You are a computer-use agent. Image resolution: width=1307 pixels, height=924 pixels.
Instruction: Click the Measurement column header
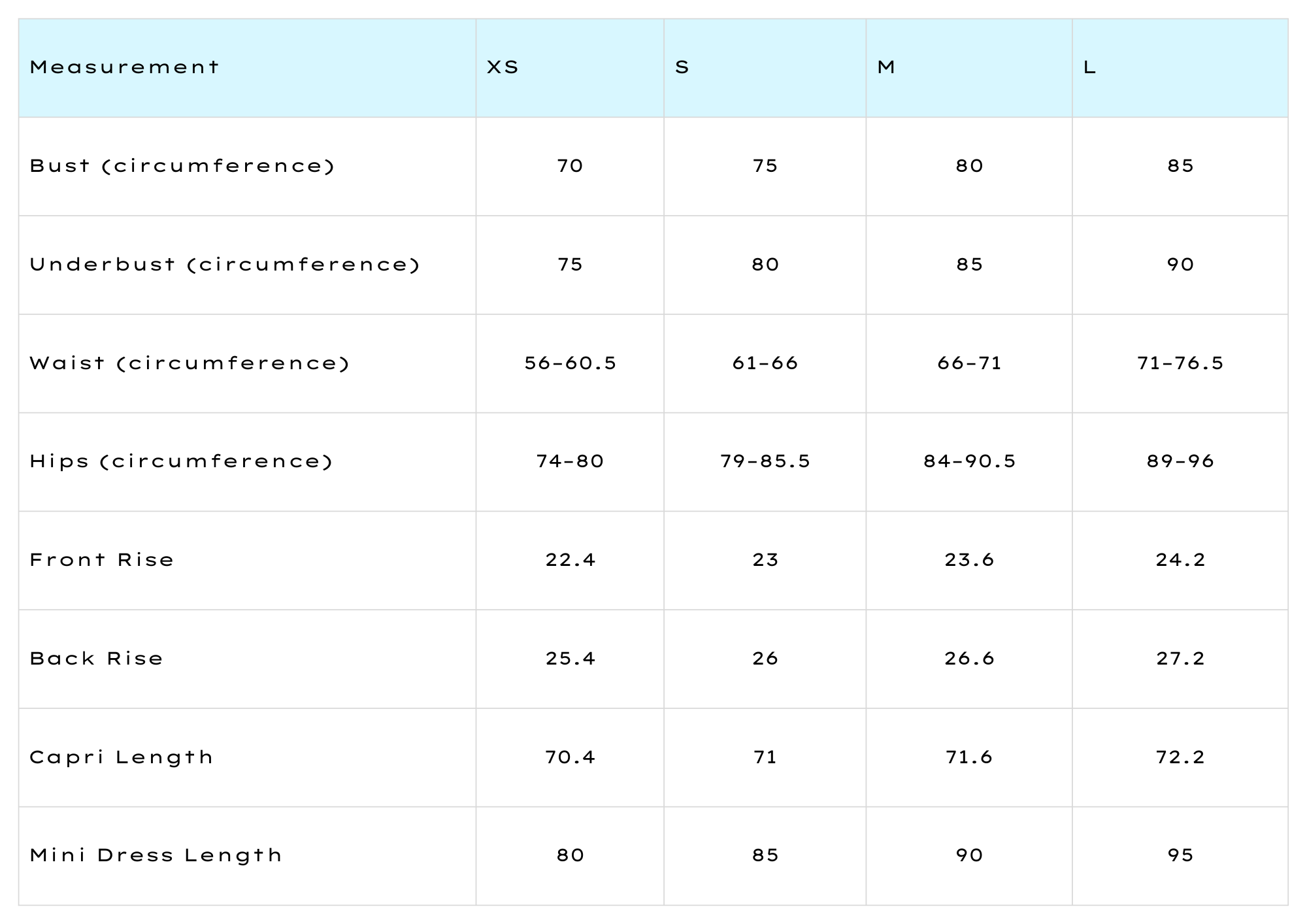click(124, 67)
